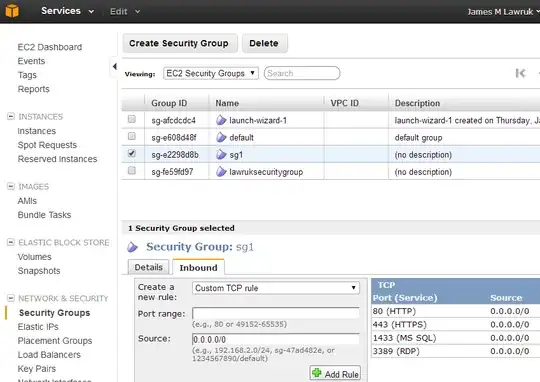Click the launch-wizard-1 security group icon
Viewport: 540px width, 382px height.
pyautogui.click(x=221, y=120)
